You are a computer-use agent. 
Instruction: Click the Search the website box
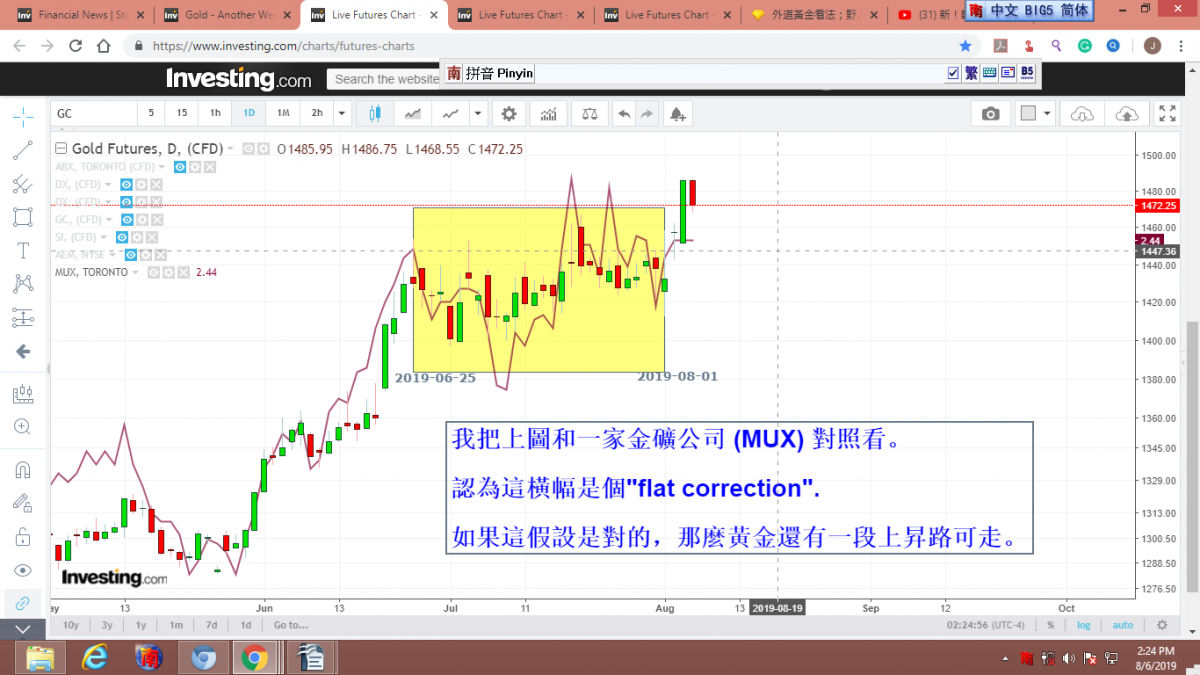pyautogui.click(x=385, y=79)
